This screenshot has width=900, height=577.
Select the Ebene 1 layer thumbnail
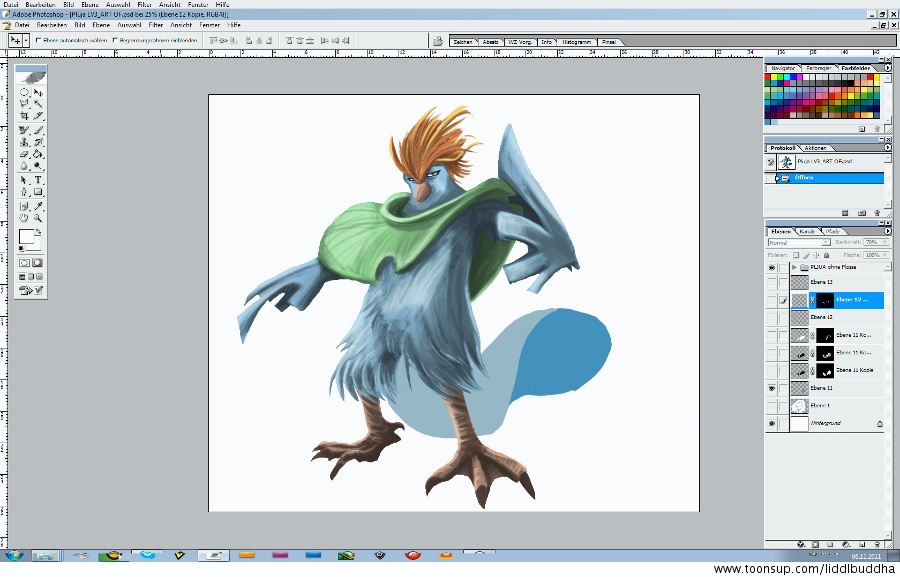click(x=799, y=406)
